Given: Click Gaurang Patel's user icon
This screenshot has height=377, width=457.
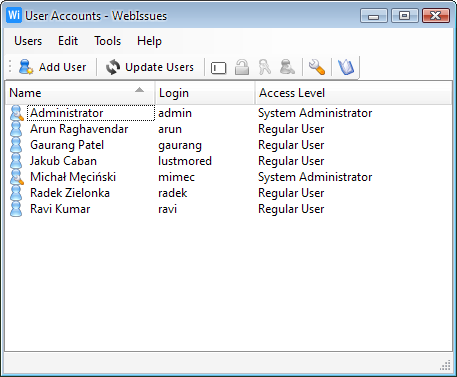Looking at the screenshot, I should pyautogui.click(x=16, y=145).
